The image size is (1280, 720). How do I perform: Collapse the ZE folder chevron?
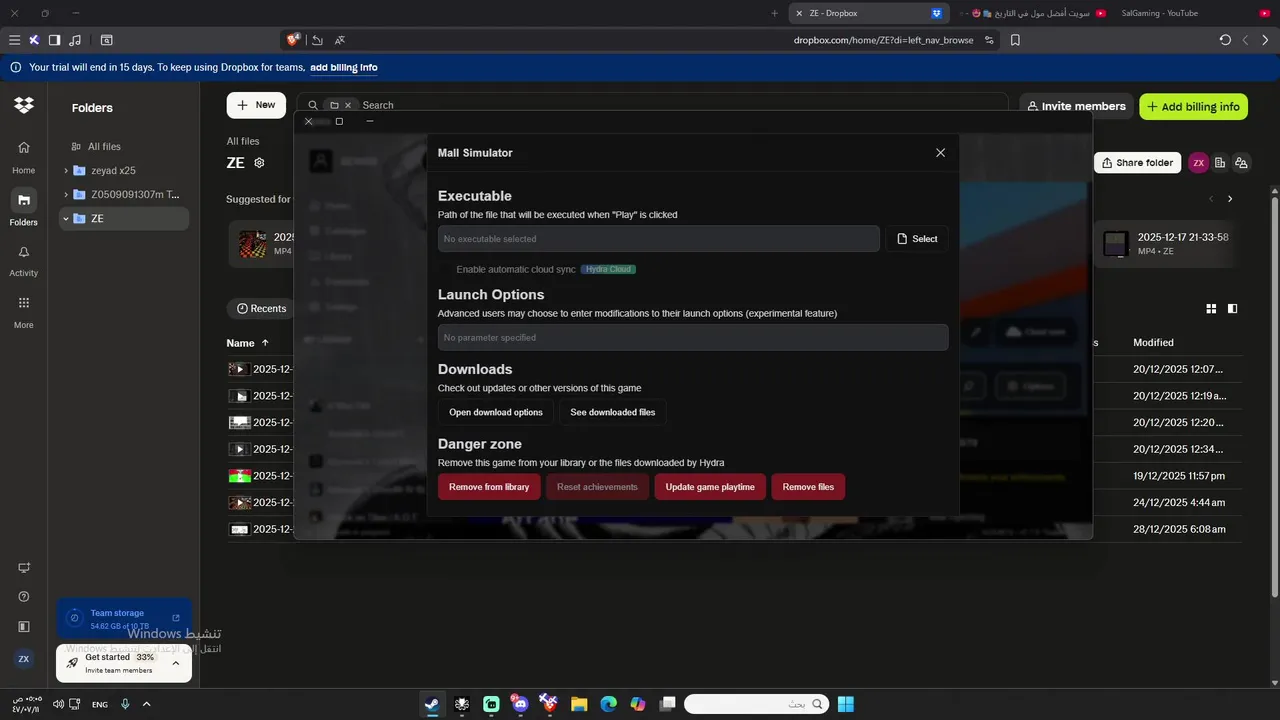tap(66, 219)
